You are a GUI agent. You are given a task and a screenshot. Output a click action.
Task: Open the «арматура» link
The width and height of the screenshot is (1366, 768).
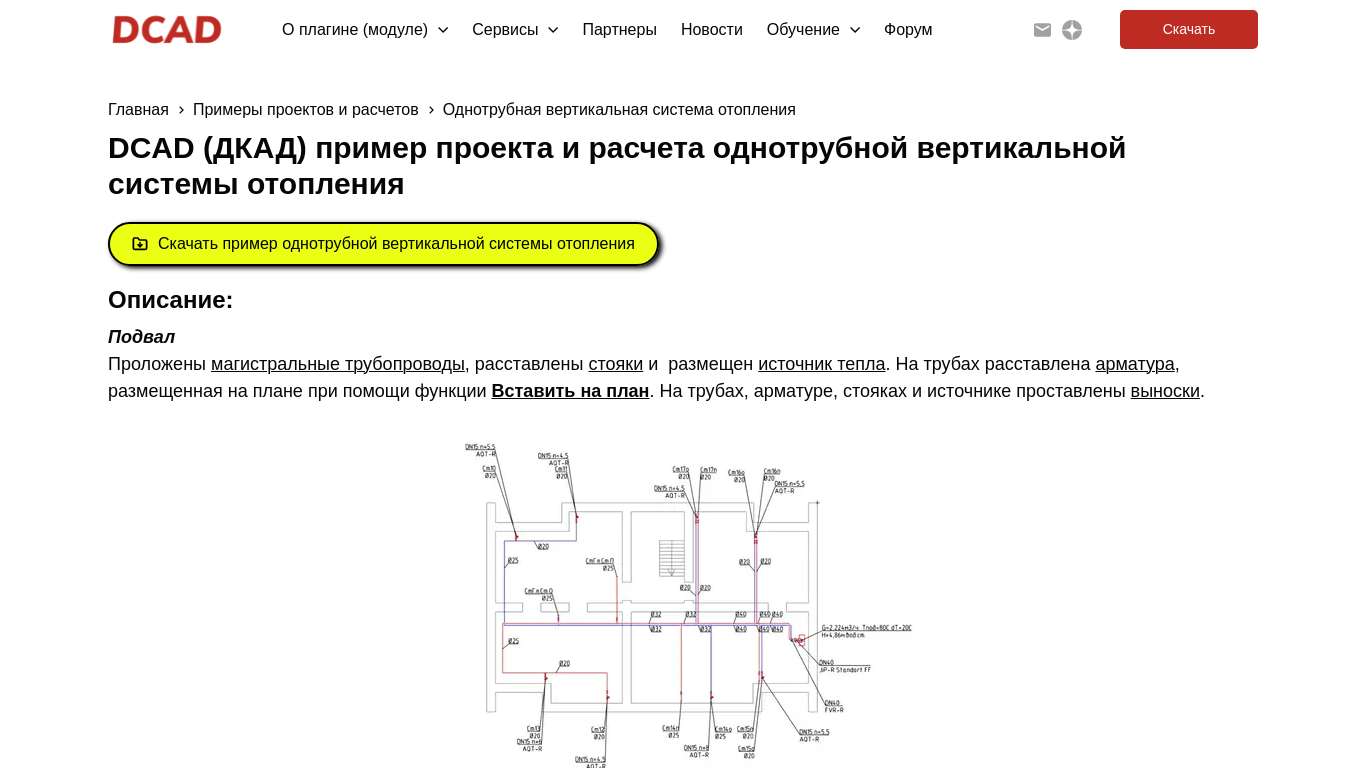point(1135,364)
